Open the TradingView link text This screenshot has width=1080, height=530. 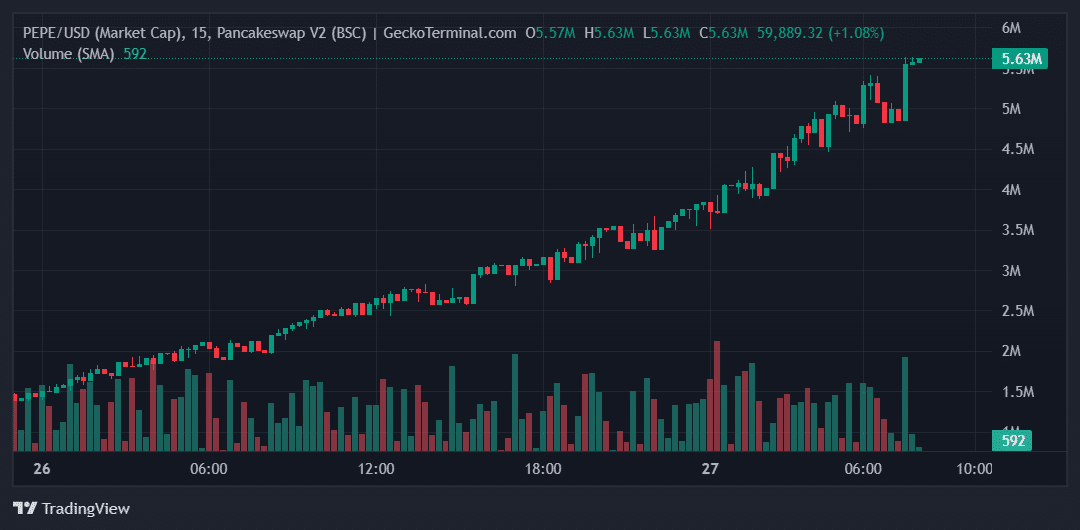click(x=86, y=509)
